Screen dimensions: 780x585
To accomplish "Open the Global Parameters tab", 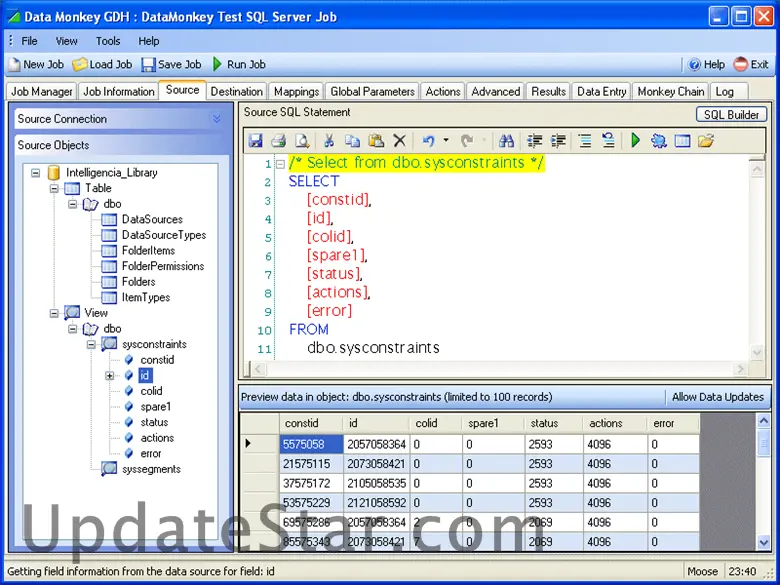I will 373,92.
